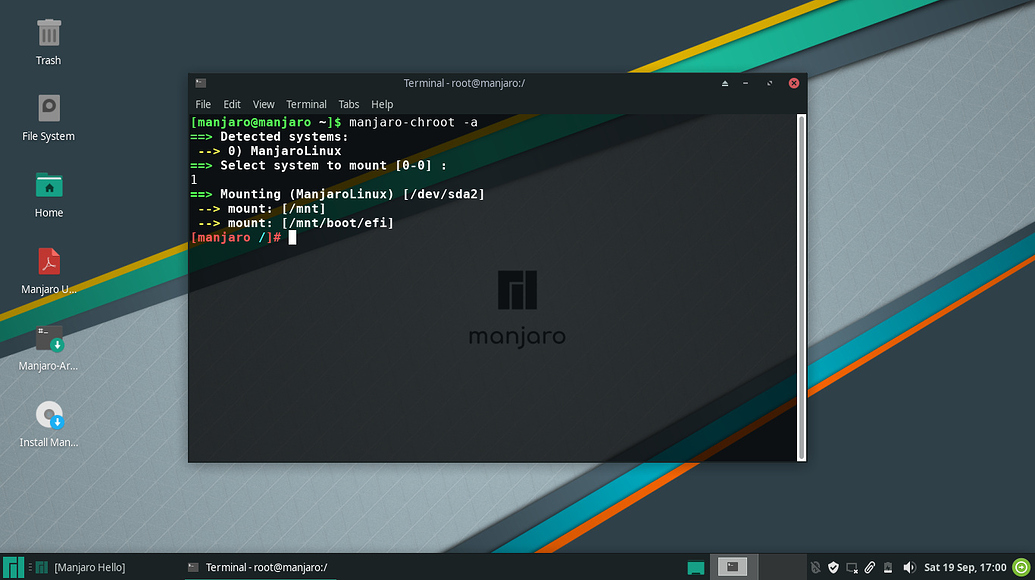Open the Edit menu in Terminal
The width and height of the screenshot is (1035, 580).
pyautogui.click(x=232, y=104)
